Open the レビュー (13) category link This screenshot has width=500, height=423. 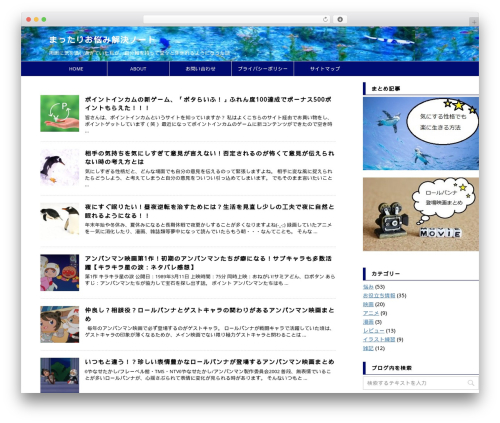(x=374, y=331)
